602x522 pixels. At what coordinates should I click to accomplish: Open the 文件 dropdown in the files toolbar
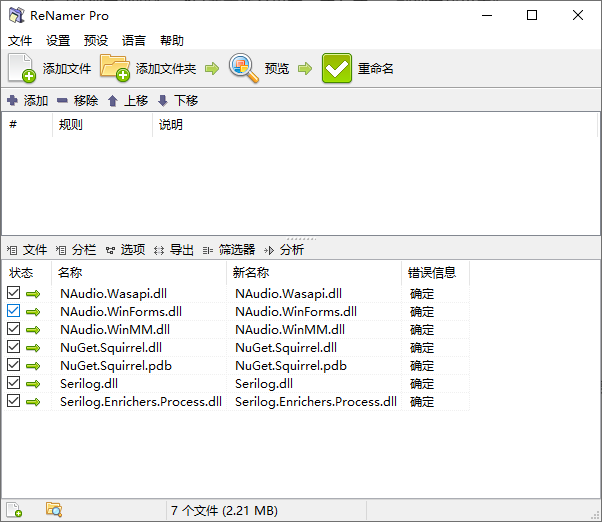pyautogui.click(x=27, y=250)
